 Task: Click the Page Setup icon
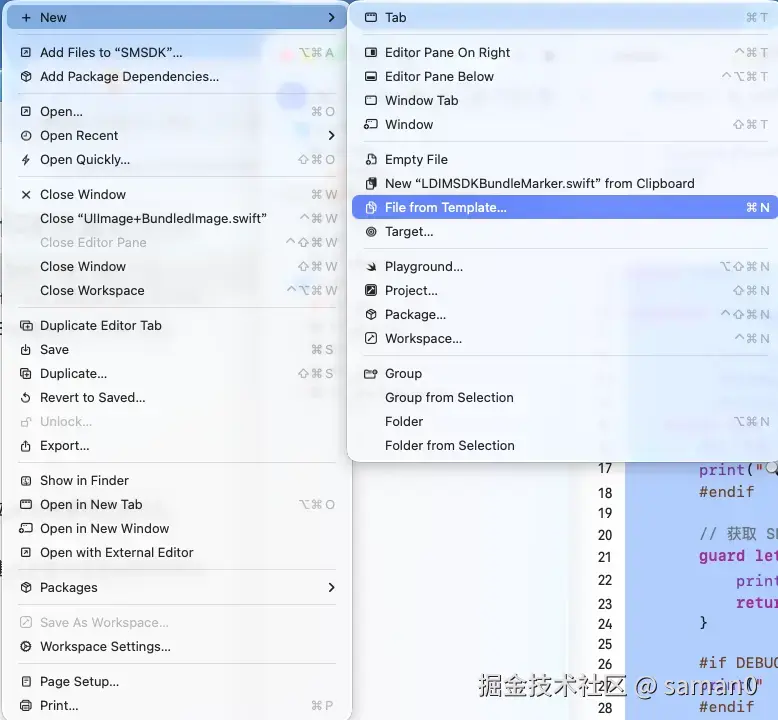coord(26,681)
